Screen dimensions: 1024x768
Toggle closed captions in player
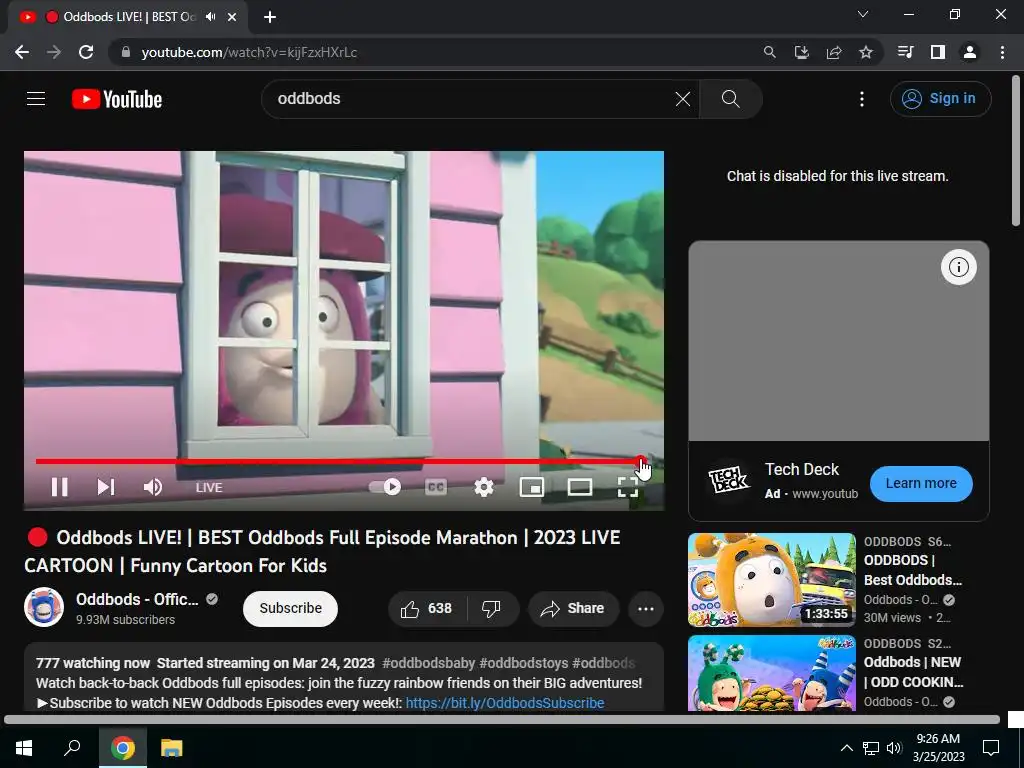[x=436, y=487]
